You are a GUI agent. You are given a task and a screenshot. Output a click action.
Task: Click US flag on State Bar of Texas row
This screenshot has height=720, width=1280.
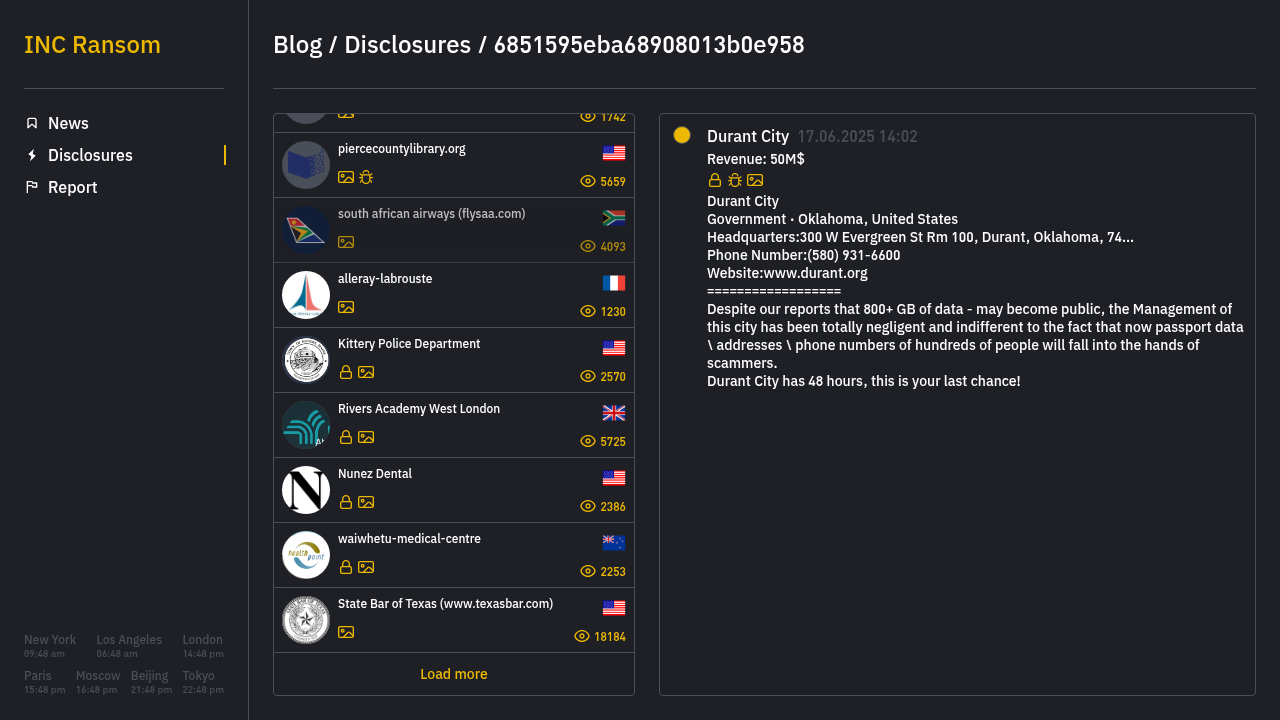(614, 608)
